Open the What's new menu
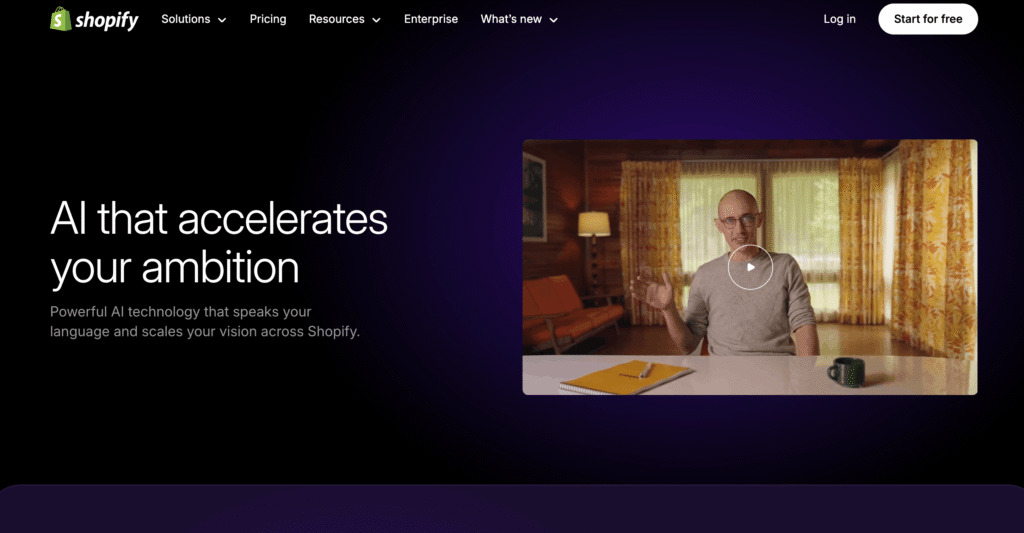Viewport: 1024px width, 533px height. [x=519, y=19]
